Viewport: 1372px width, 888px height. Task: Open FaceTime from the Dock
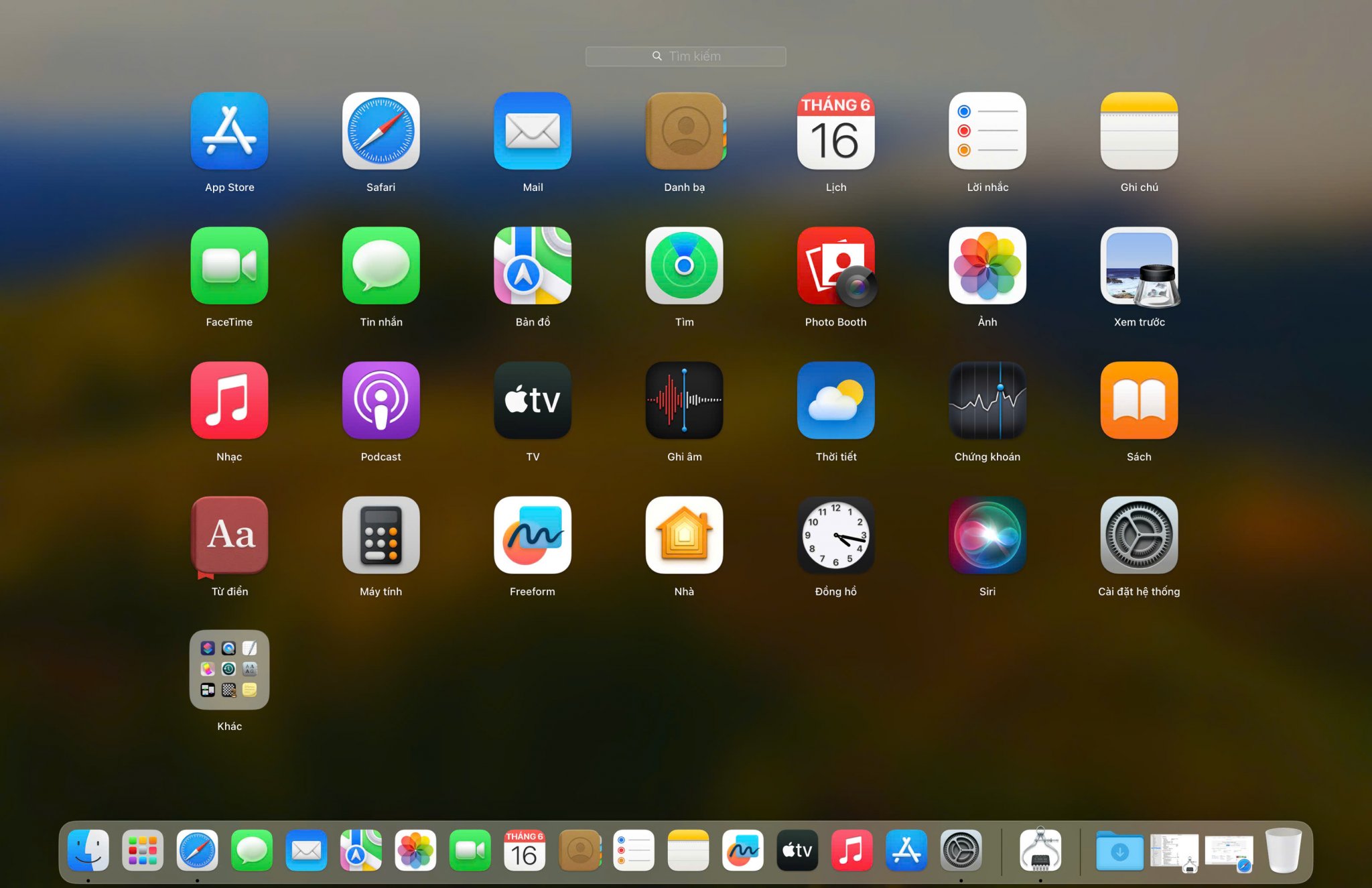(x=470, y=851)
